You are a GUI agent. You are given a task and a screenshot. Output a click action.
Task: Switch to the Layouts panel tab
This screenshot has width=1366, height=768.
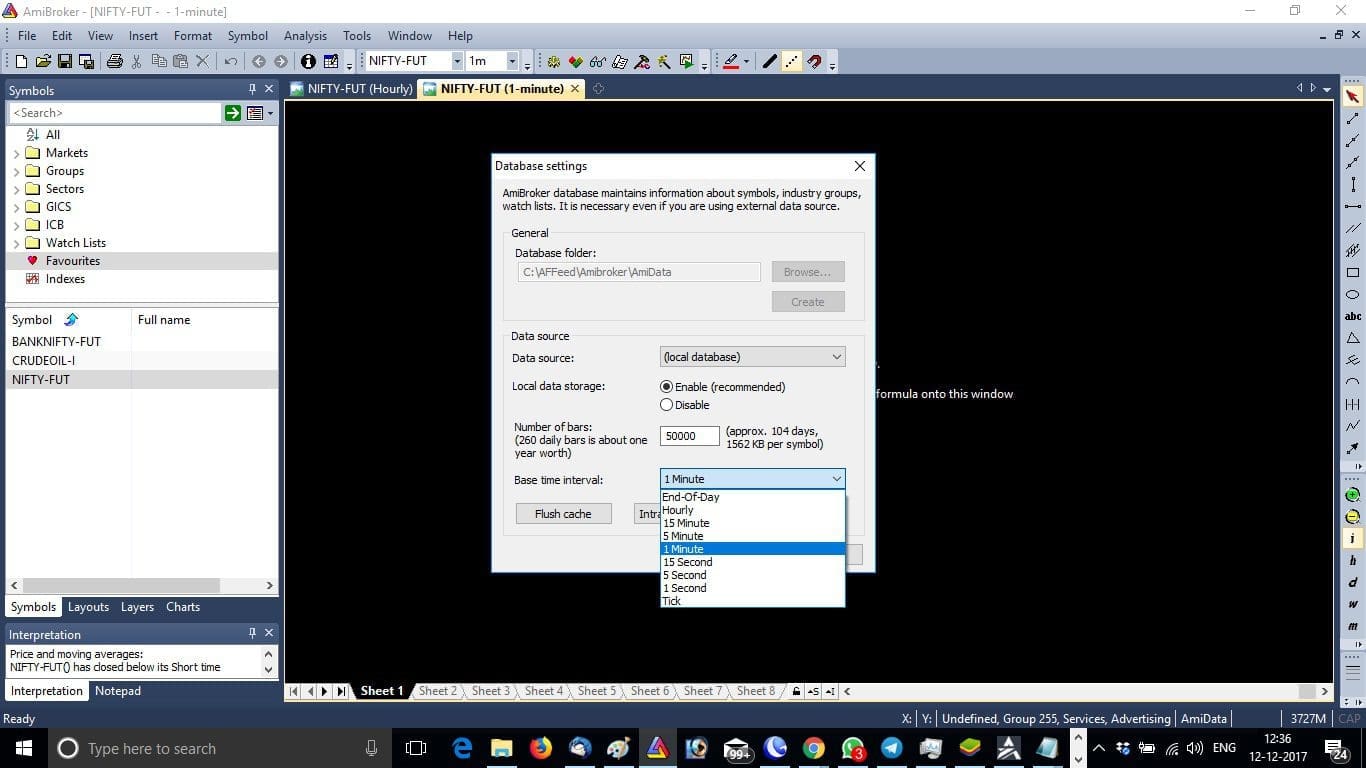point(88,607)
